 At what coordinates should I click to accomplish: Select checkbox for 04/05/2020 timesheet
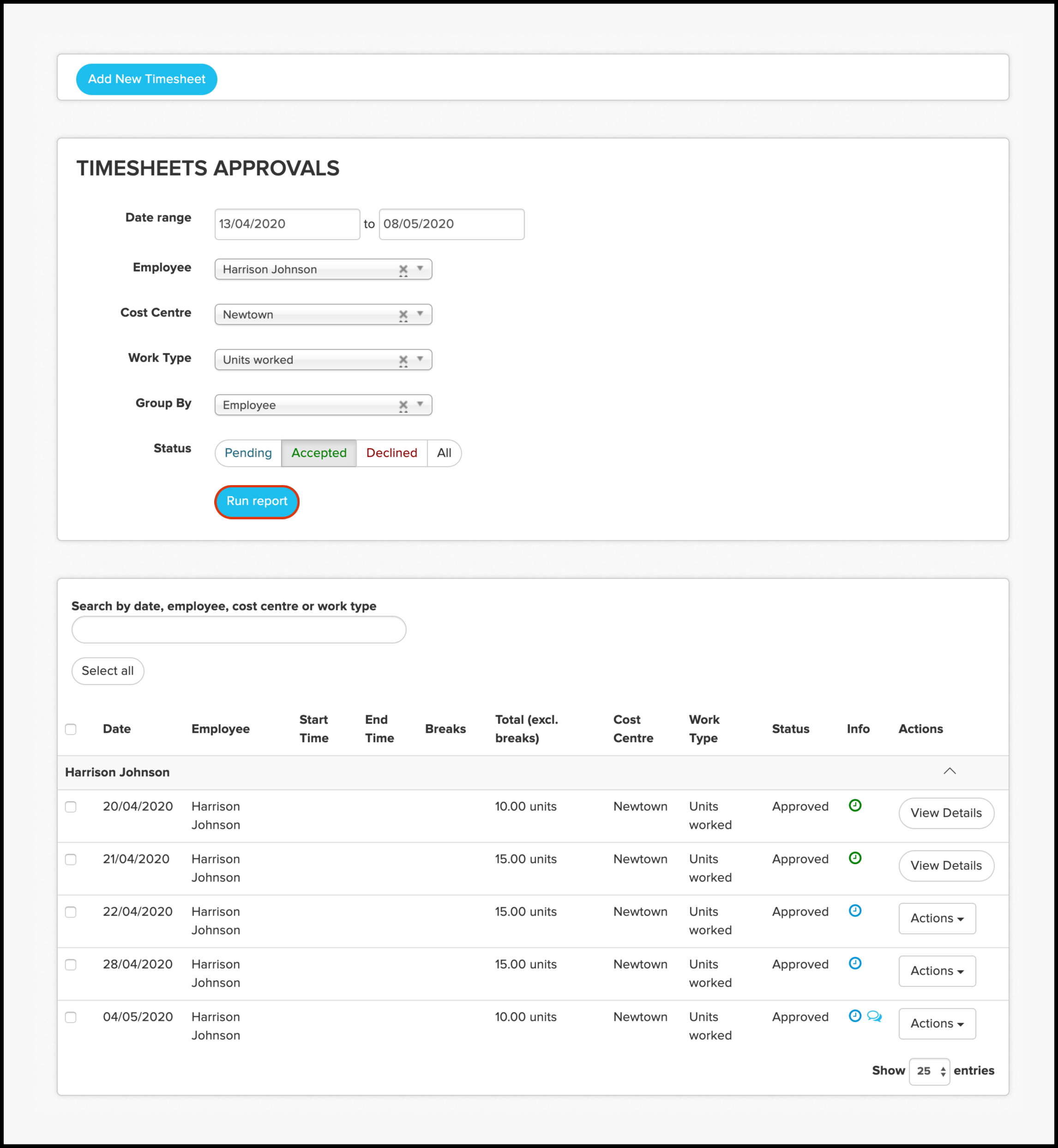71,1017
